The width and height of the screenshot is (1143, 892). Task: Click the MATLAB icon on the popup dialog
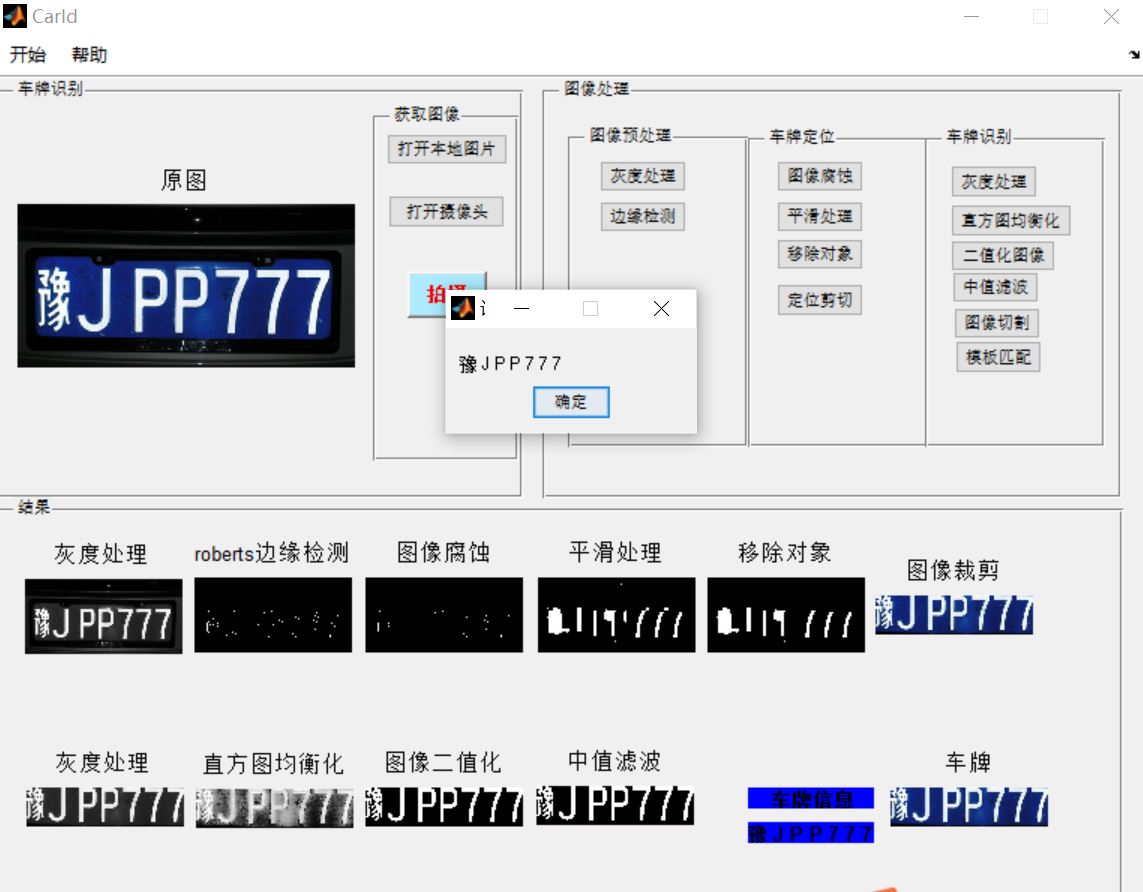463,309
